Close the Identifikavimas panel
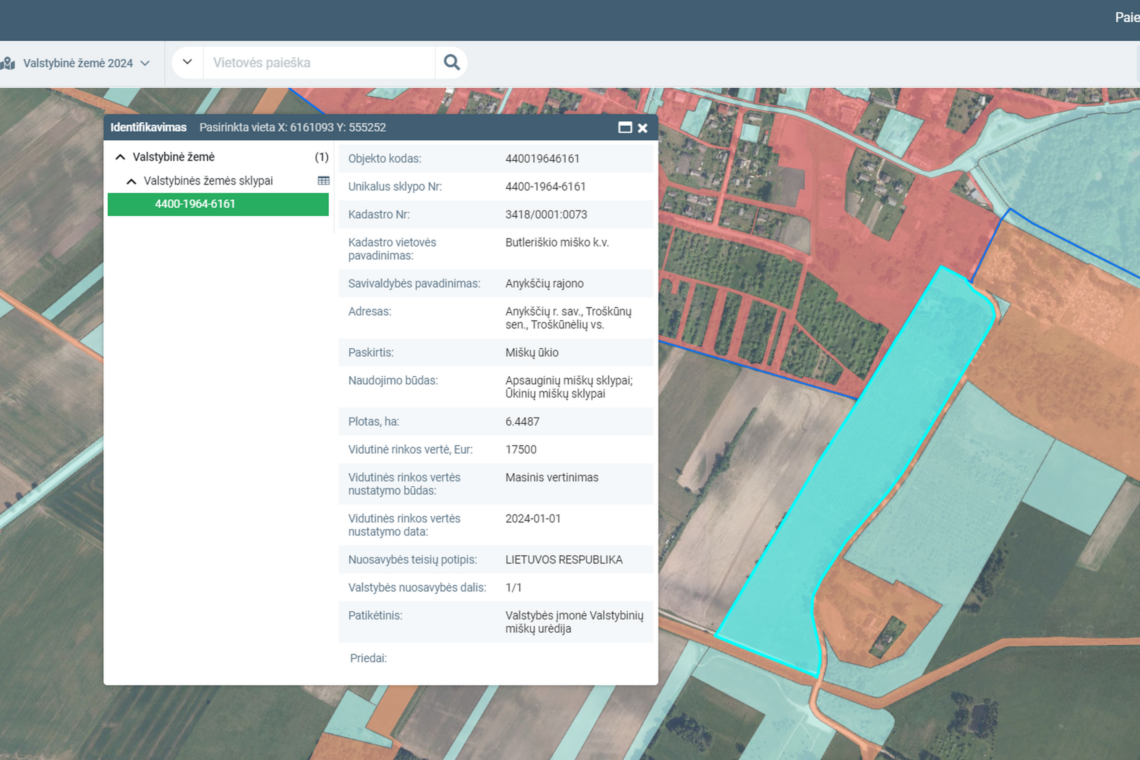The width and height of the screenshot is (1140, 760). click(643, 128)
